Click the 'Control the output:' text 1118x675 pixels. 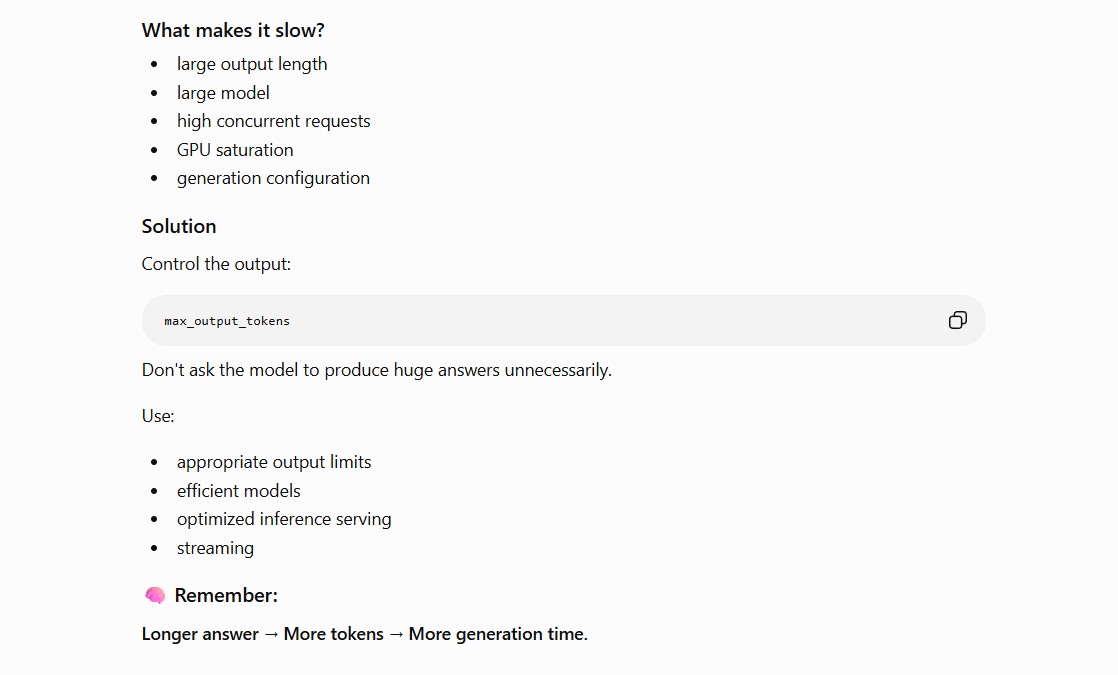[x=216, y=264]
